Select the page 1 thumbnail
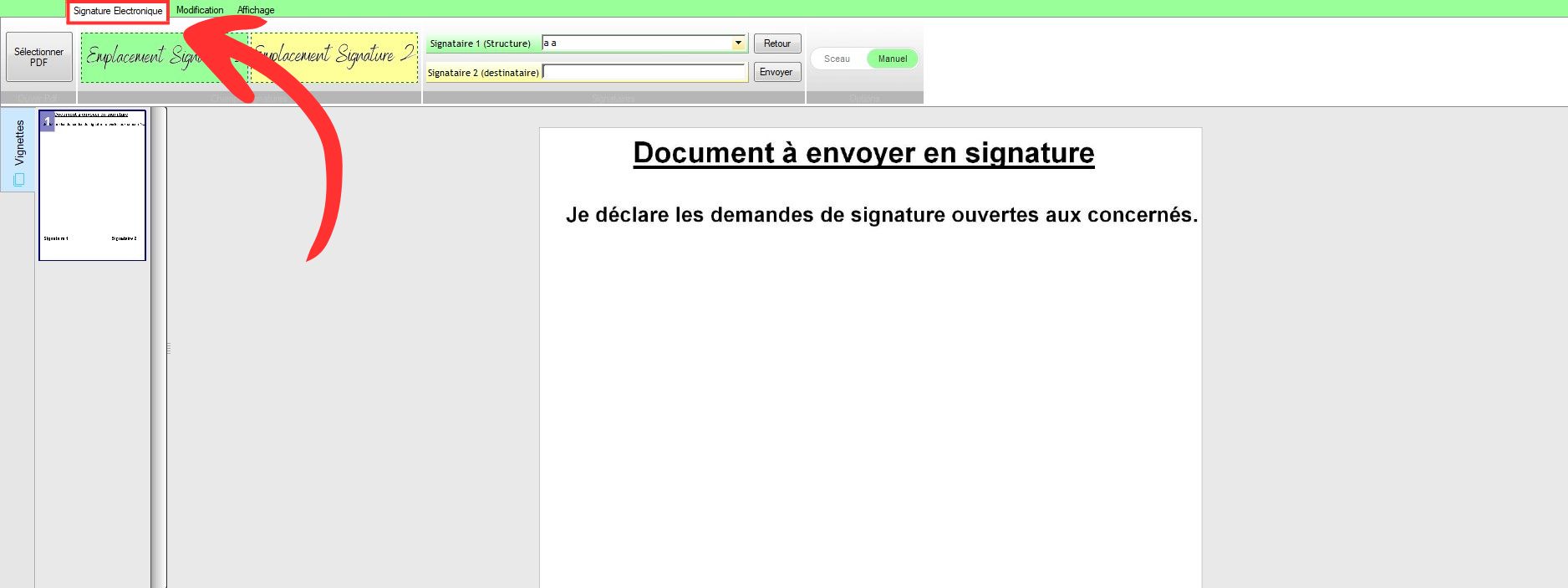1568x588 pixels. click(x=93, y=185)
